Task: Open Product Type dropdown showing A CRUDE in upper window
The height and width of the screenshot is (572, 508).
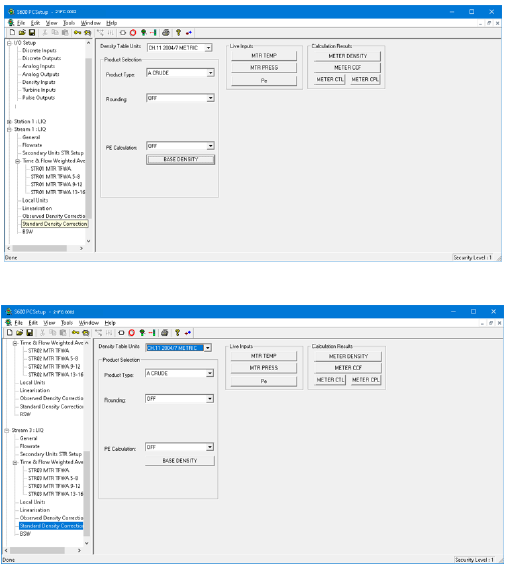Action: (181, 73)
